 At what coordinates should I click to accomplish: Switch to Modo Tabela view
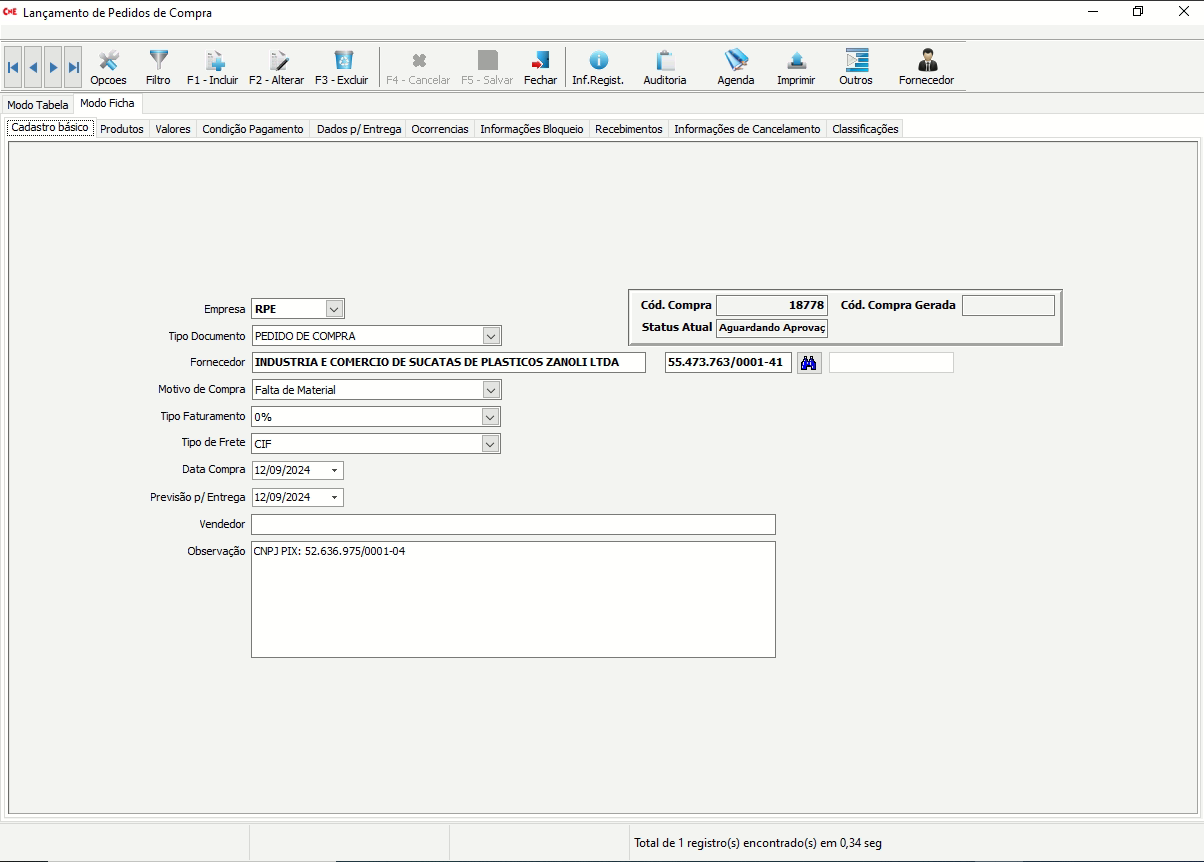[x=38, y=105]
